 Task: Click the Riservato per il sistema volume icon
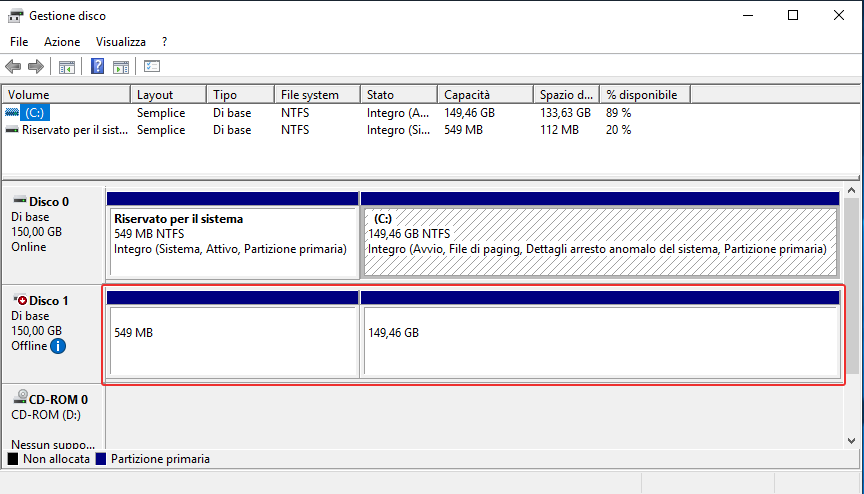click(x=12, y=130)
